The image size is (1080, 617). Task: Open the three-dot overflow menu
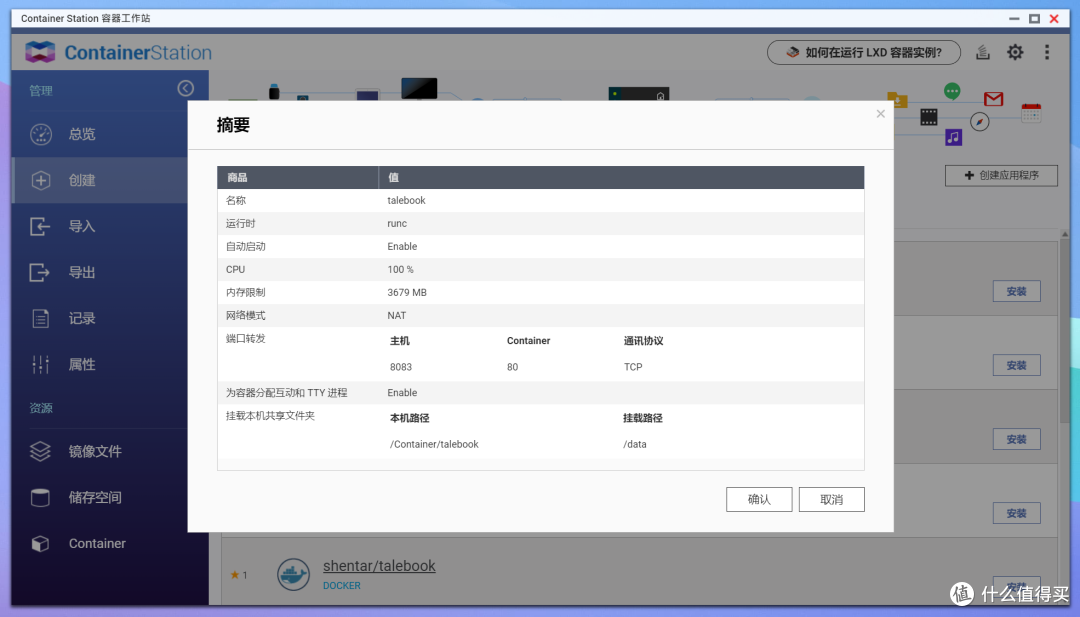tap(1047, 51)
